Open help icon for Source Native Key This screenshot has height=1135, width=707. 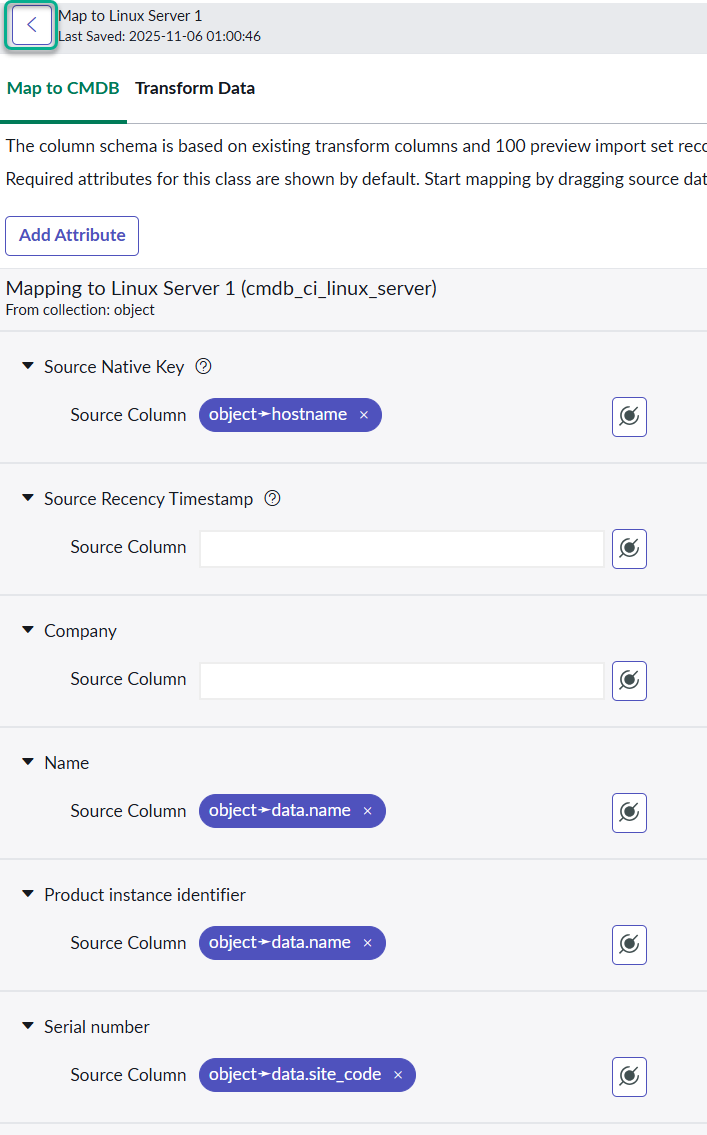(204, 367)
